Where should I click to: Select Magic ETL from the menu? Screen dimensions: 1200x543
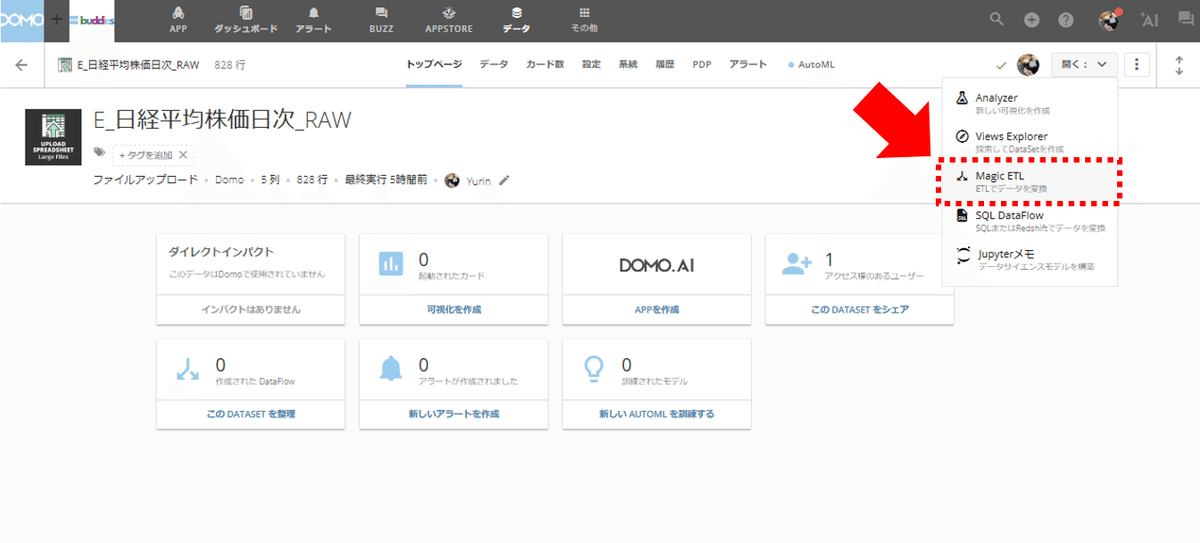tap(1030, 181)
